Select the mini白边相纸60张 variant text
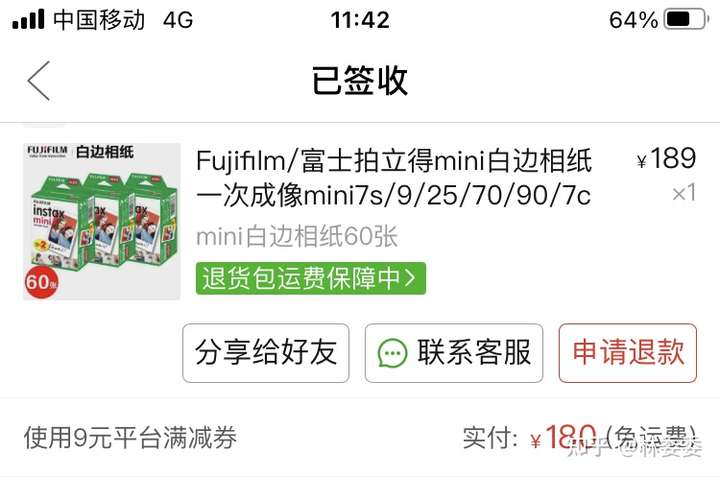 297,237
